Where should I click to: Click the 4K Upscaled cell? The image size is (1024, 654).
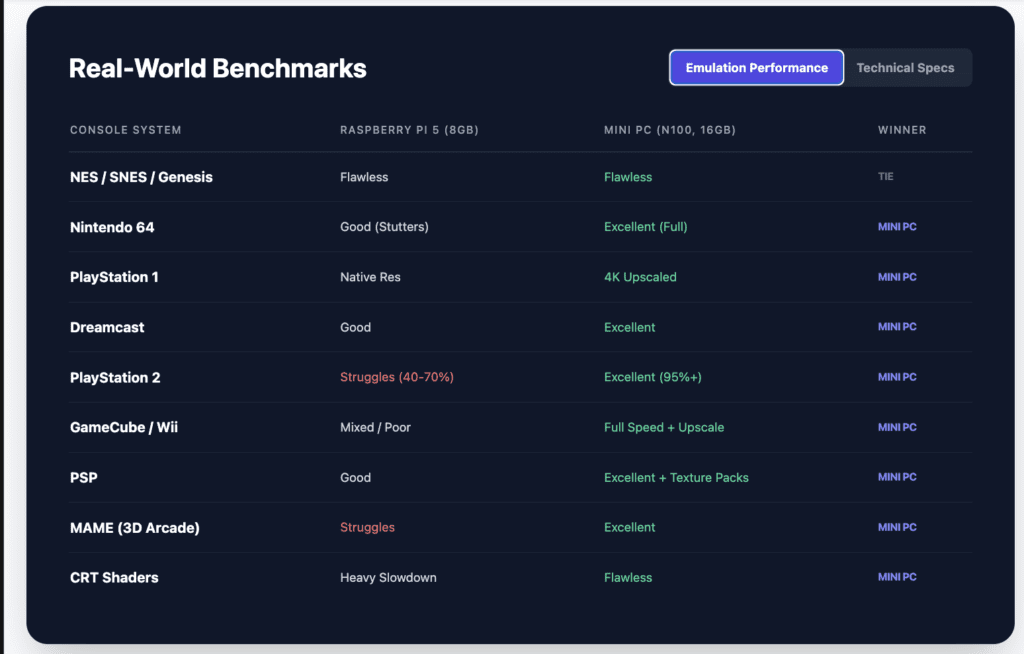tap(640, 277)
